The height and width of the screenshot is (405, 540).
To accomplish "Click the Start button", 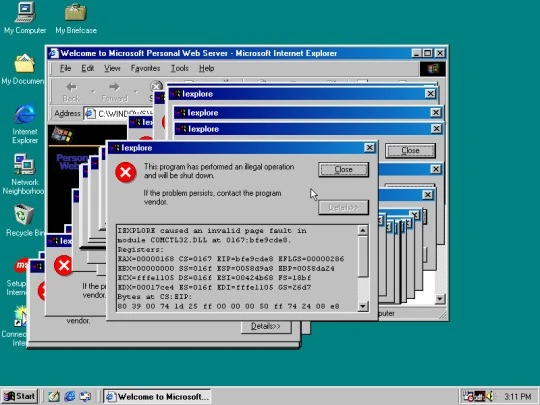I will (x=20, y=396).
